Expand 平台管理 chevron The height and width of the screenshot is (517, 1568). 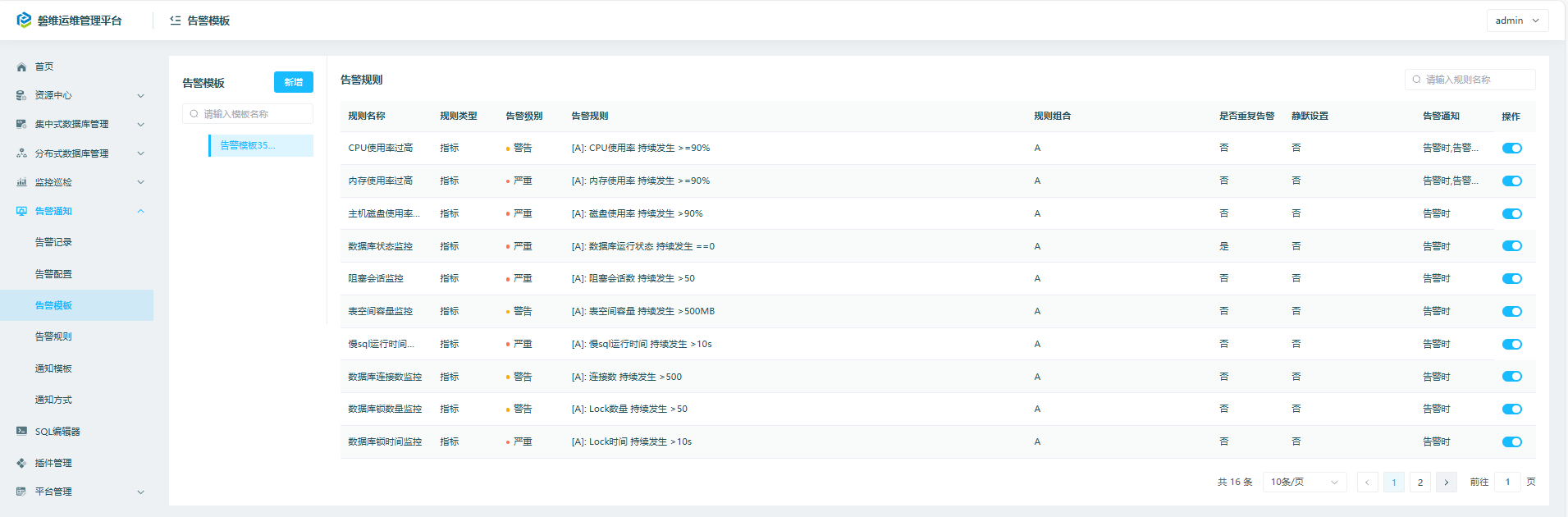pyautogui.click(x=140, y=492)
